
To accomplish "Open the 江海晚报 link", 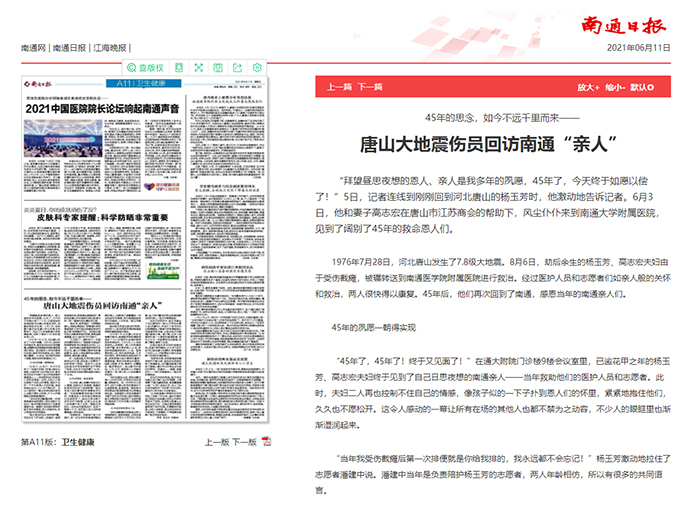I will (109, 48).
